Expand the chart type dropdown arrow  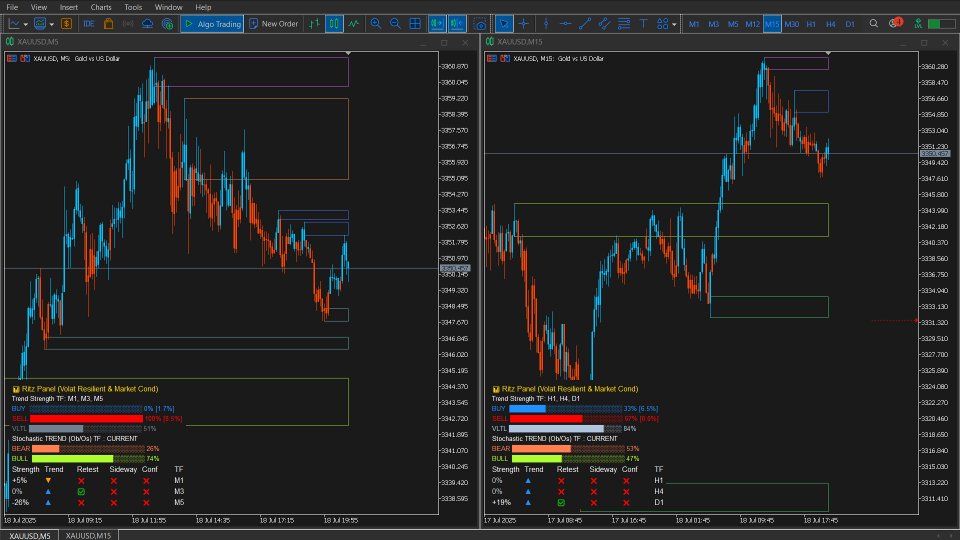[25, 24]
